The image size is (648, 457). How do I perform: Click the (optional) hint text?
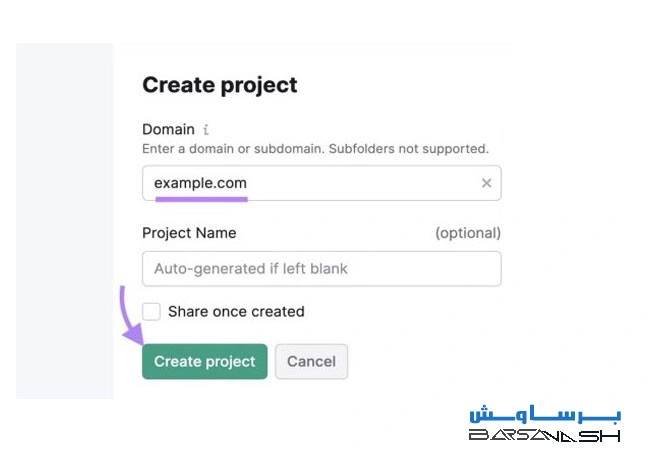click(x=467, y=233)
